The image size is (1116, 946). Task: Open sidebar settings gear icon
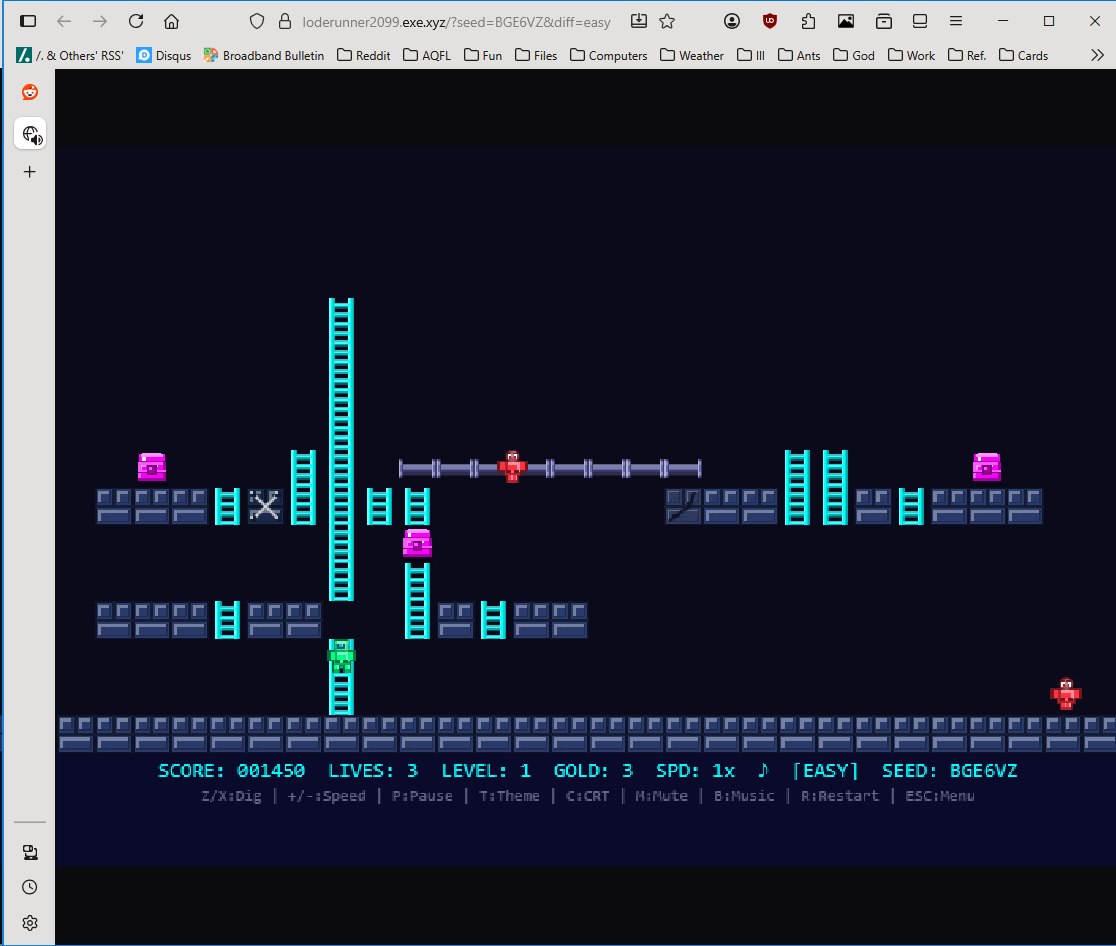30,922
